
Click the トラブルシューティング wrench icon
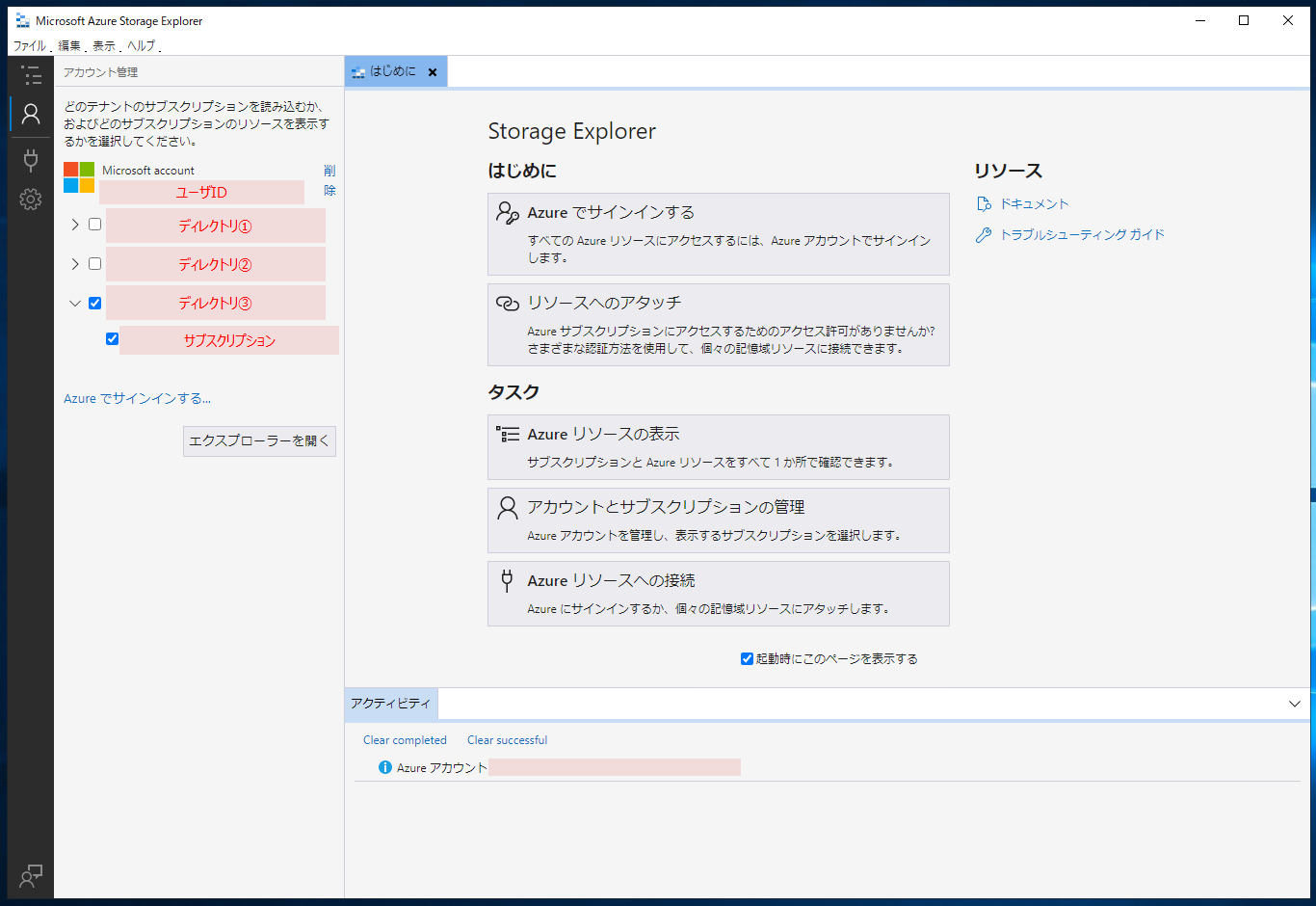click(984, 234)
